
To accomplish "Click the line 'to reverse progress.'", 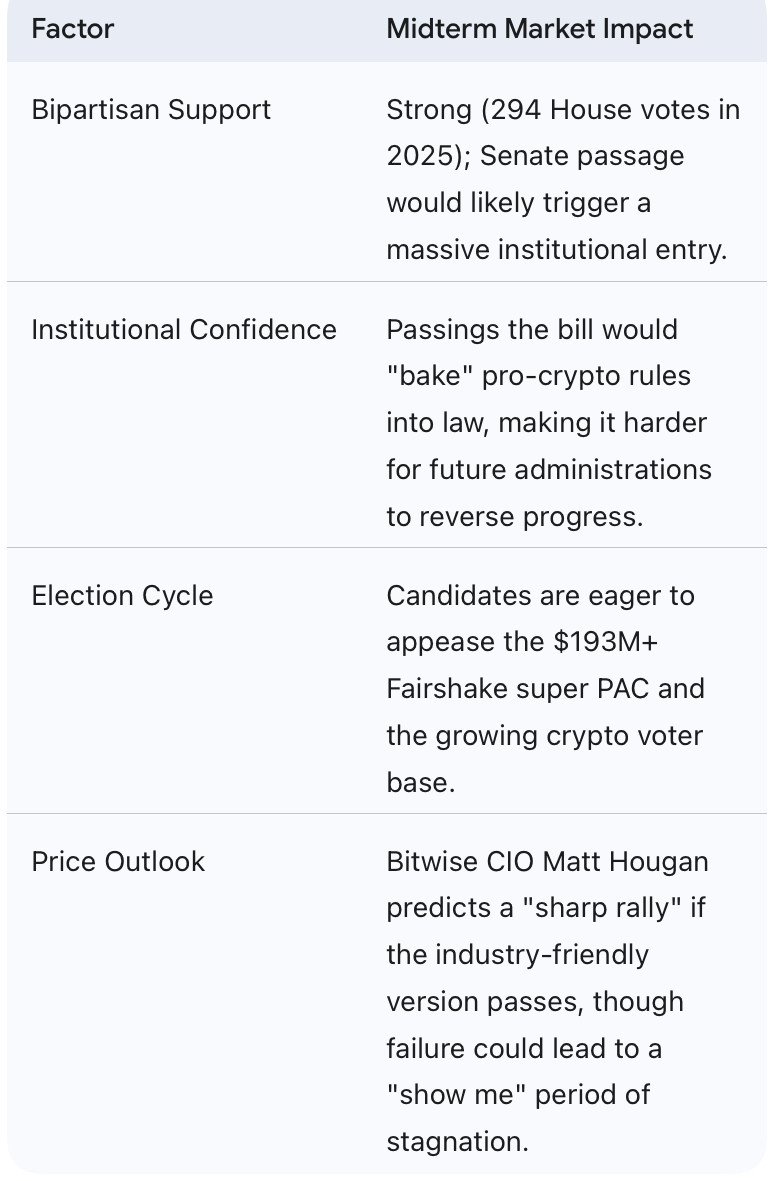I will coord(515,517).
